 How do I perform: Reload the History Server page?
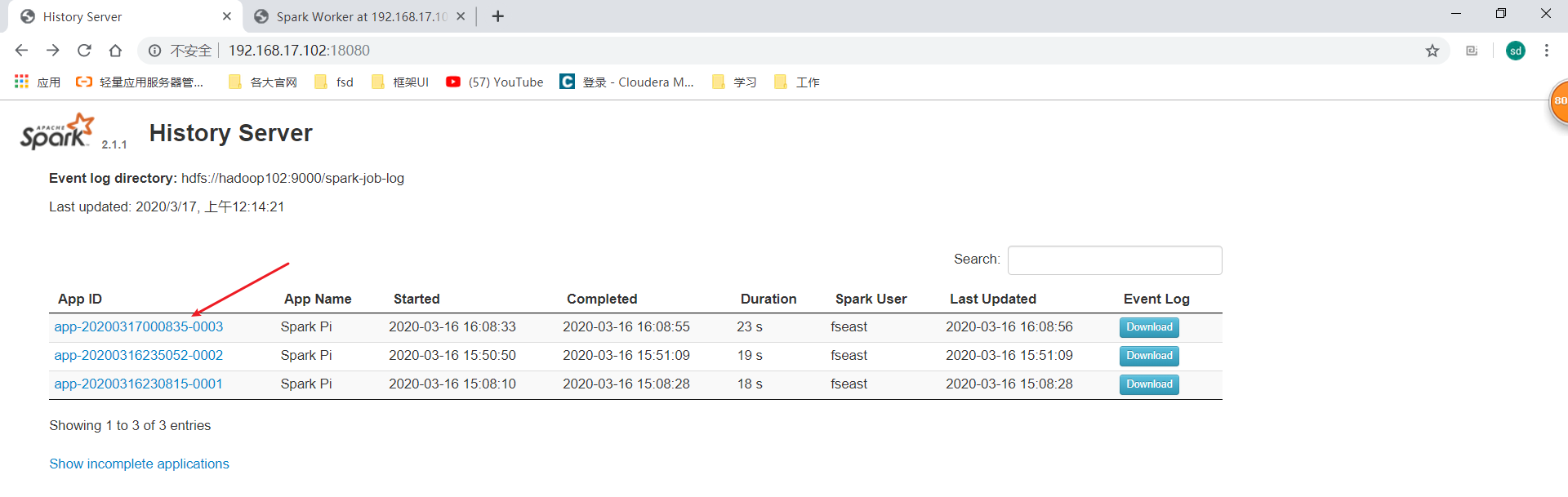click(84, 51)
